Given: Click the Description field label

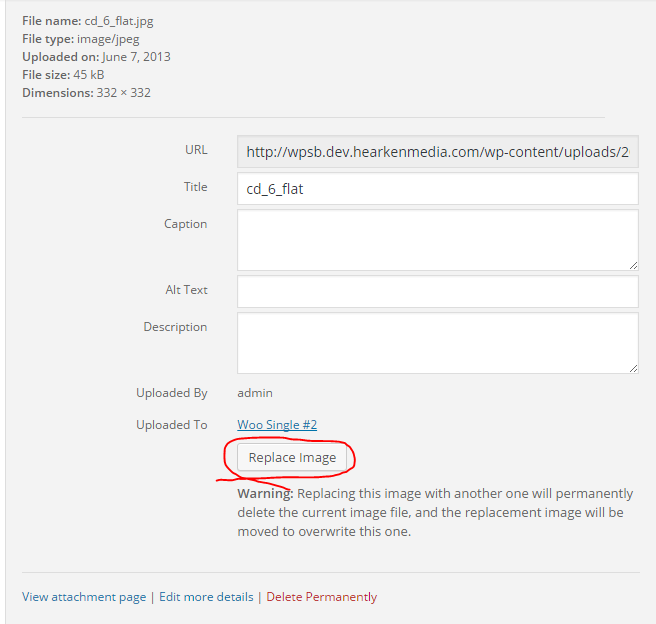Looking at the screenshot, I should [x=175, y=327].
